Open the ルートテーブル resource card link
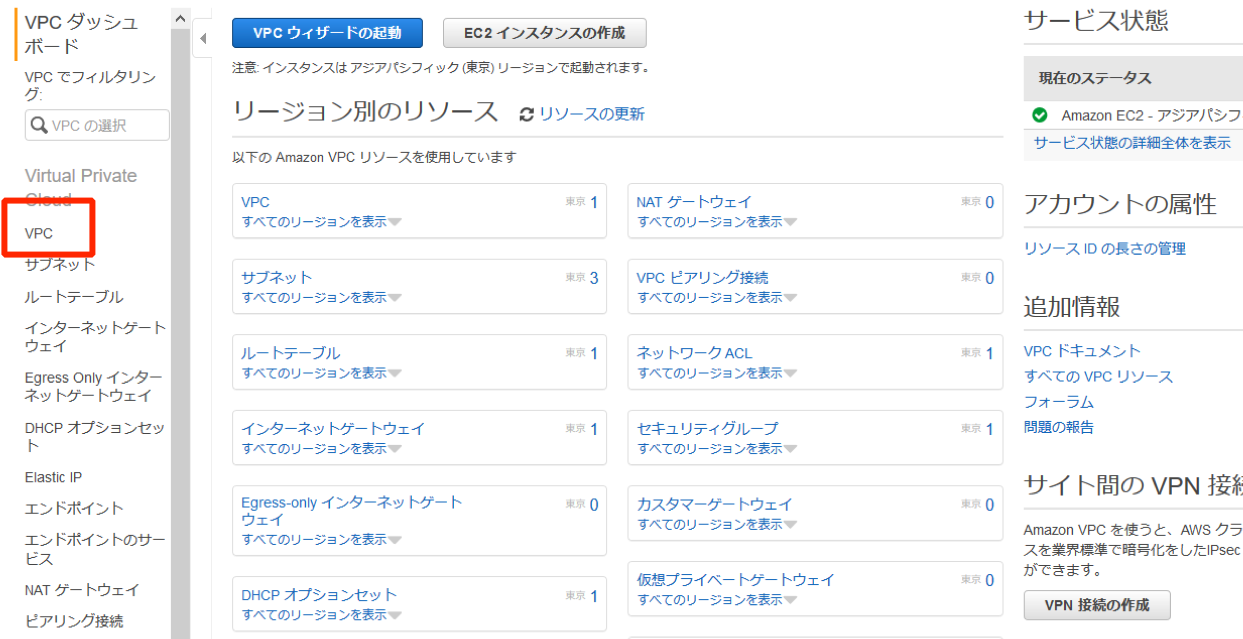1243x639 pixels. pyautogui.click(x=291, y=353)
